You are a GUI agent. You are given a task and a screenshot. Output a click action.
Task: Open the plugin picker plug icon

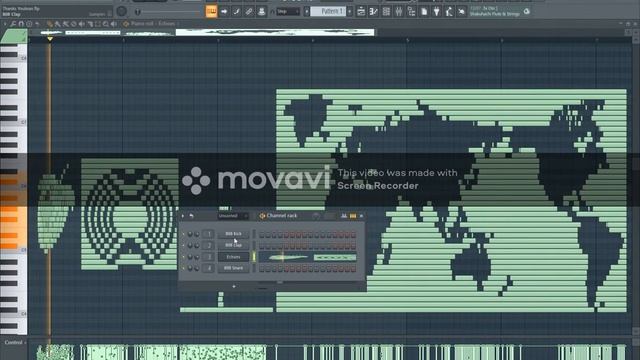tap(436, 12)
